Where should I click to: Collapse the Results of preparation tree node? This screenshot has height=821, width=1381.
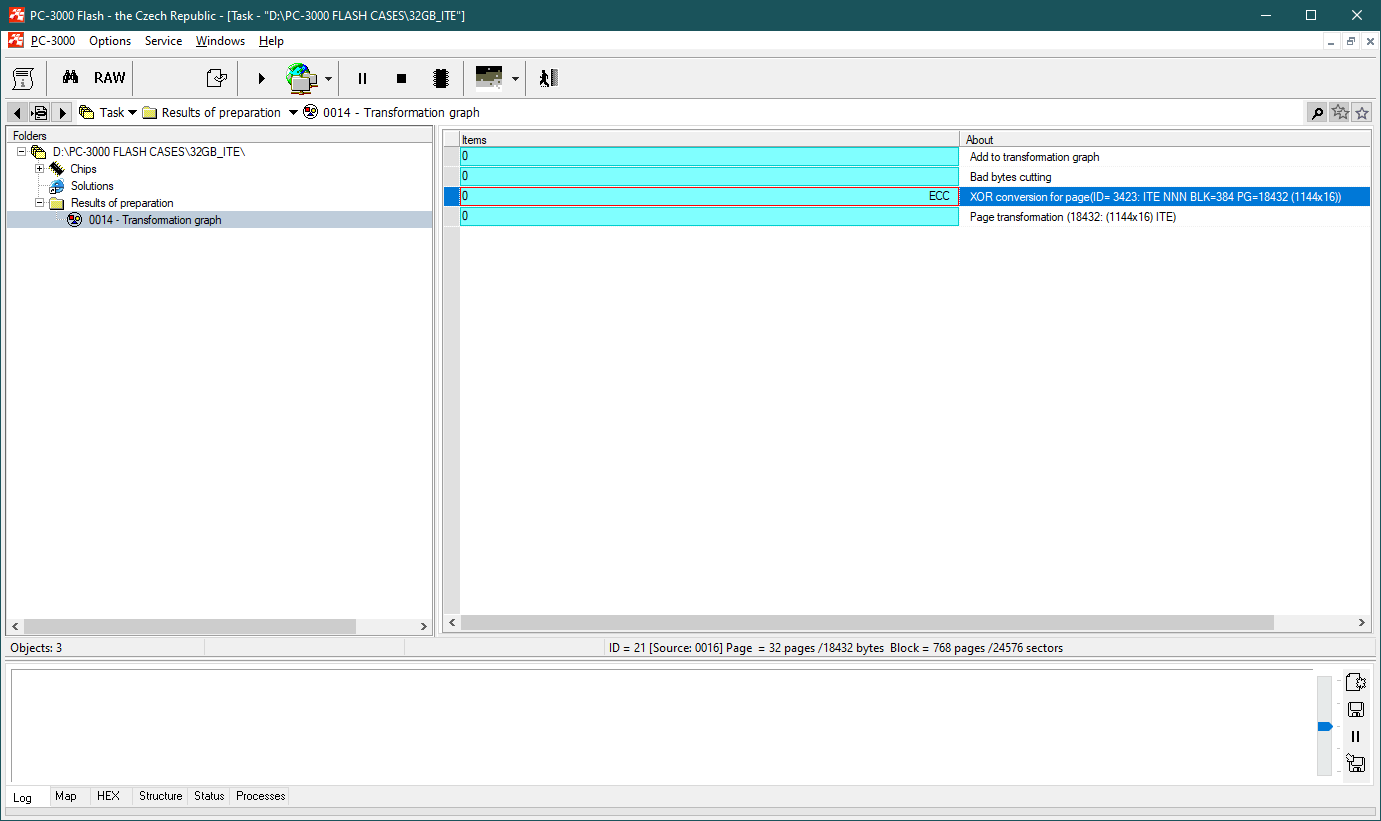[x=40, y=203]
